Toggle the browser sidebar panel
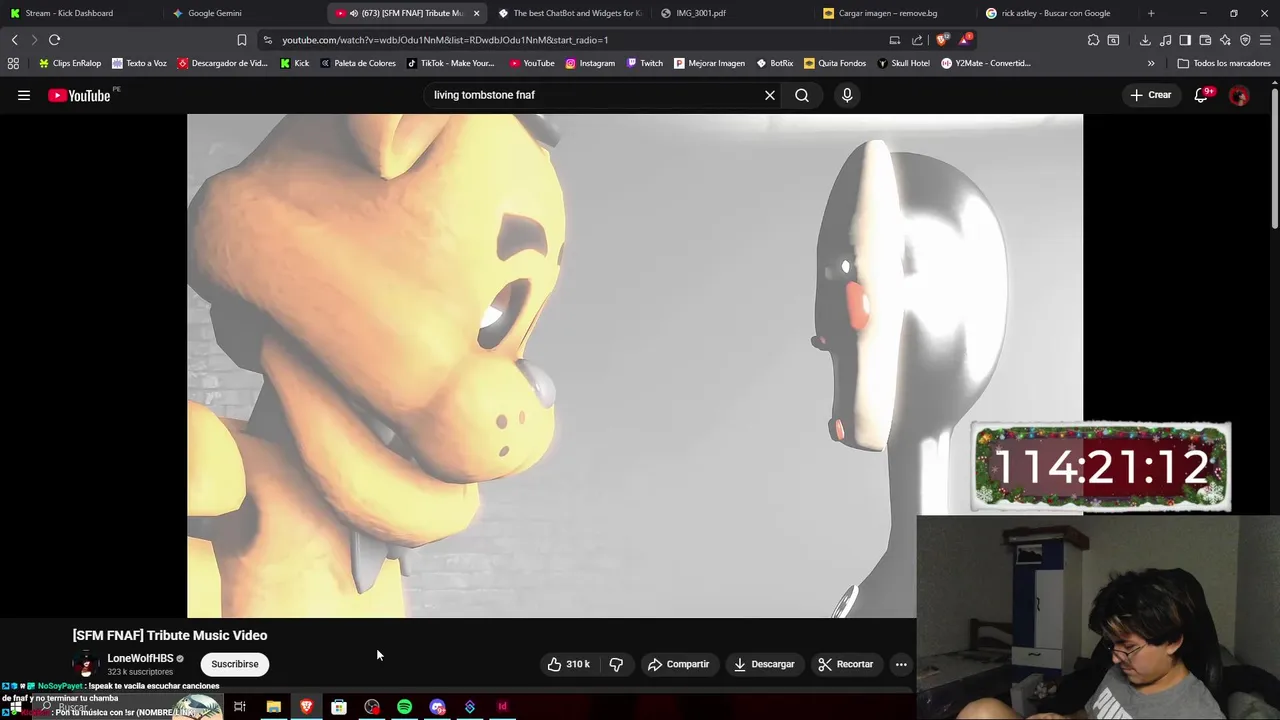1280x720 pixels. point(1185,40)
